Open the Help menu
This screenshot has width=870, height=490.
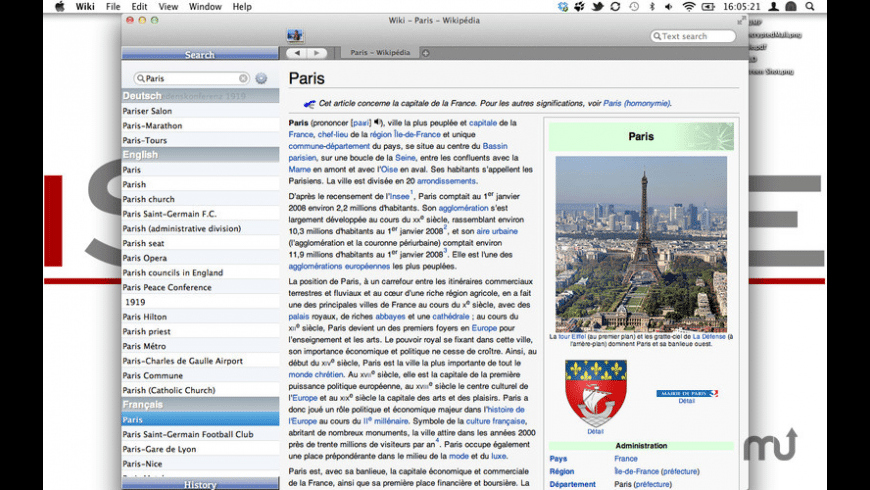point(242,7)
